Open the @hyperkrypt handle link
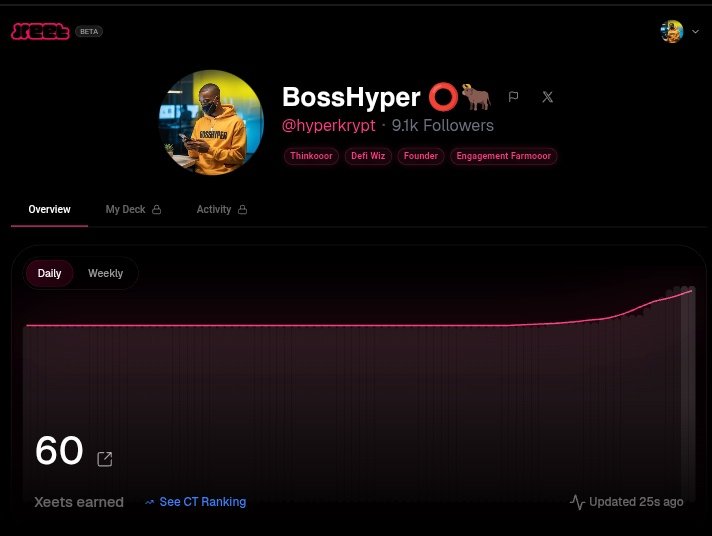712x536 pixels. pyautogui.click(x=329, y=125)
